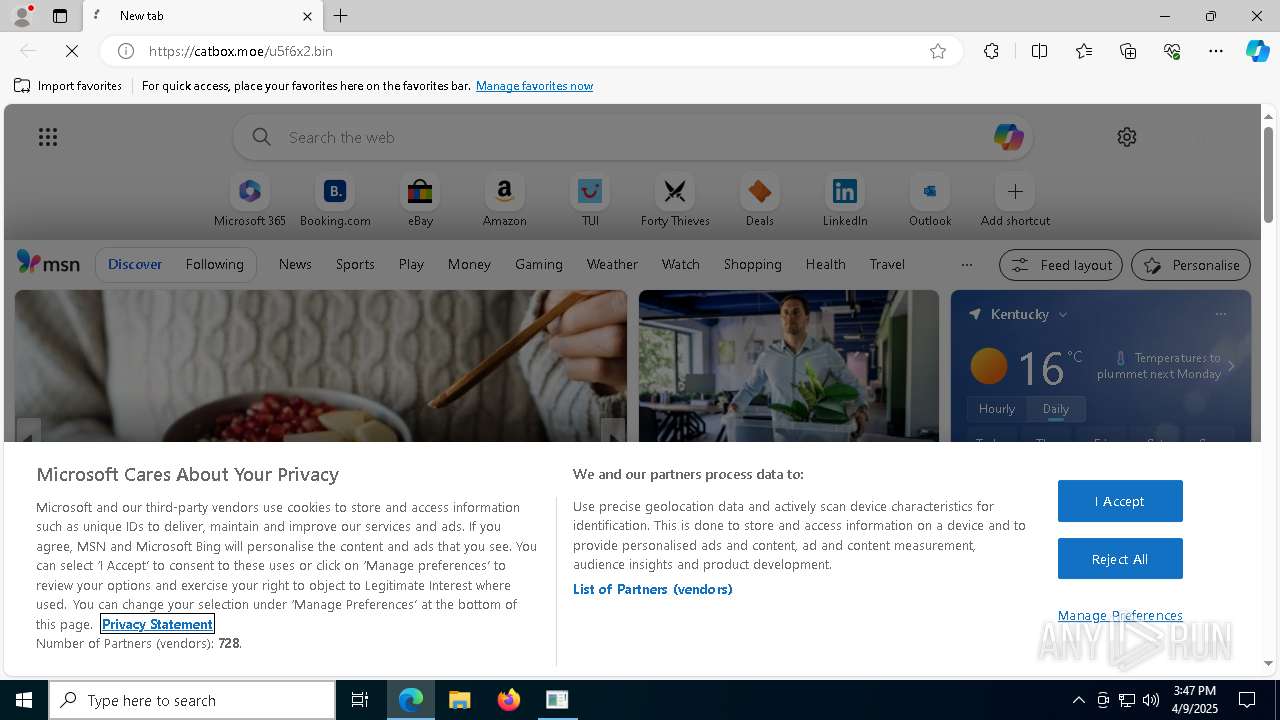Open the Money menu item
This screenshot has width=1280, height=720.
click(x=469, y=264)
